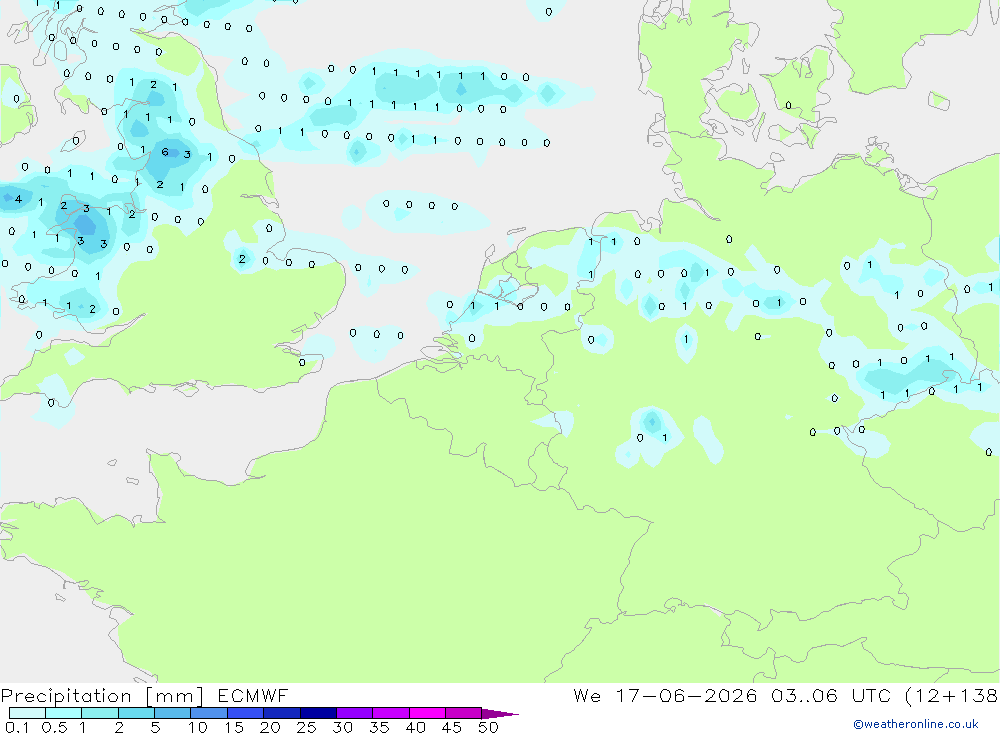This screenshot has height=733, width=1000.
Task: Click the legend swatch between 0.5 and 1
Action: click(x=64, y=713)
